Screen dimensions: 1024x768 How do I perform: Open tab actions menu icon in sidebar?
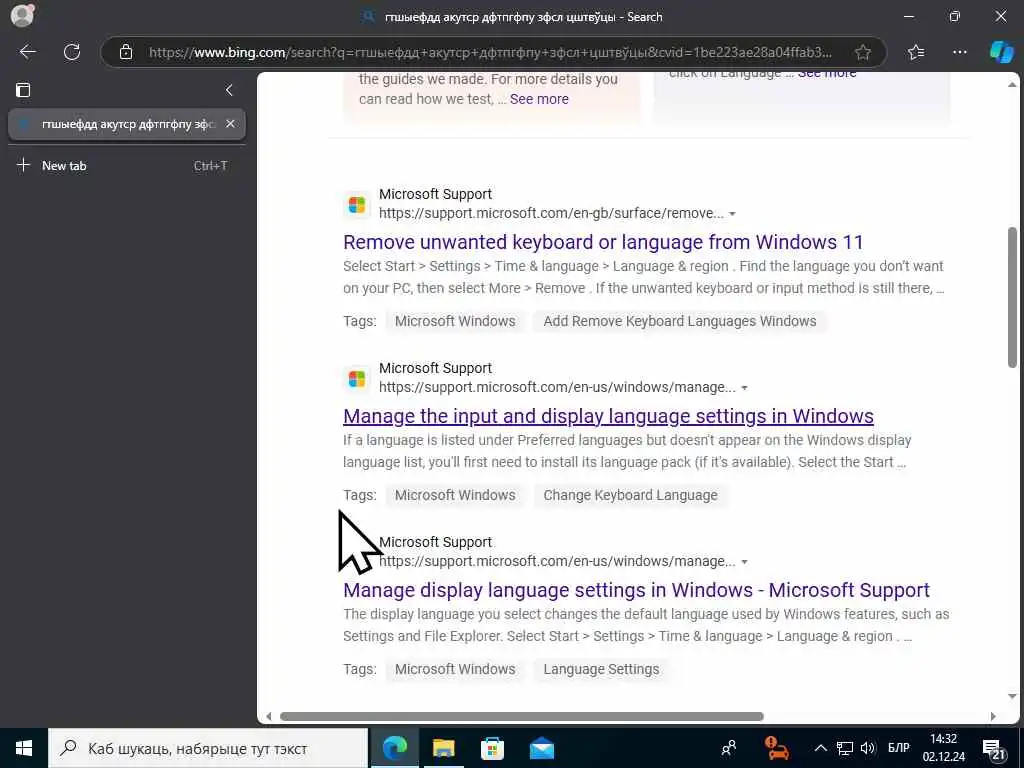(23, 89)
